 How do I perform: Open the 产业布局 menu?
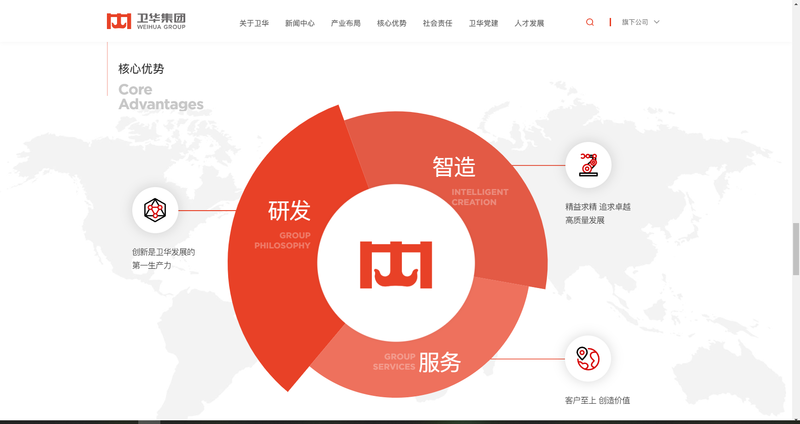(x=346, y=23)
